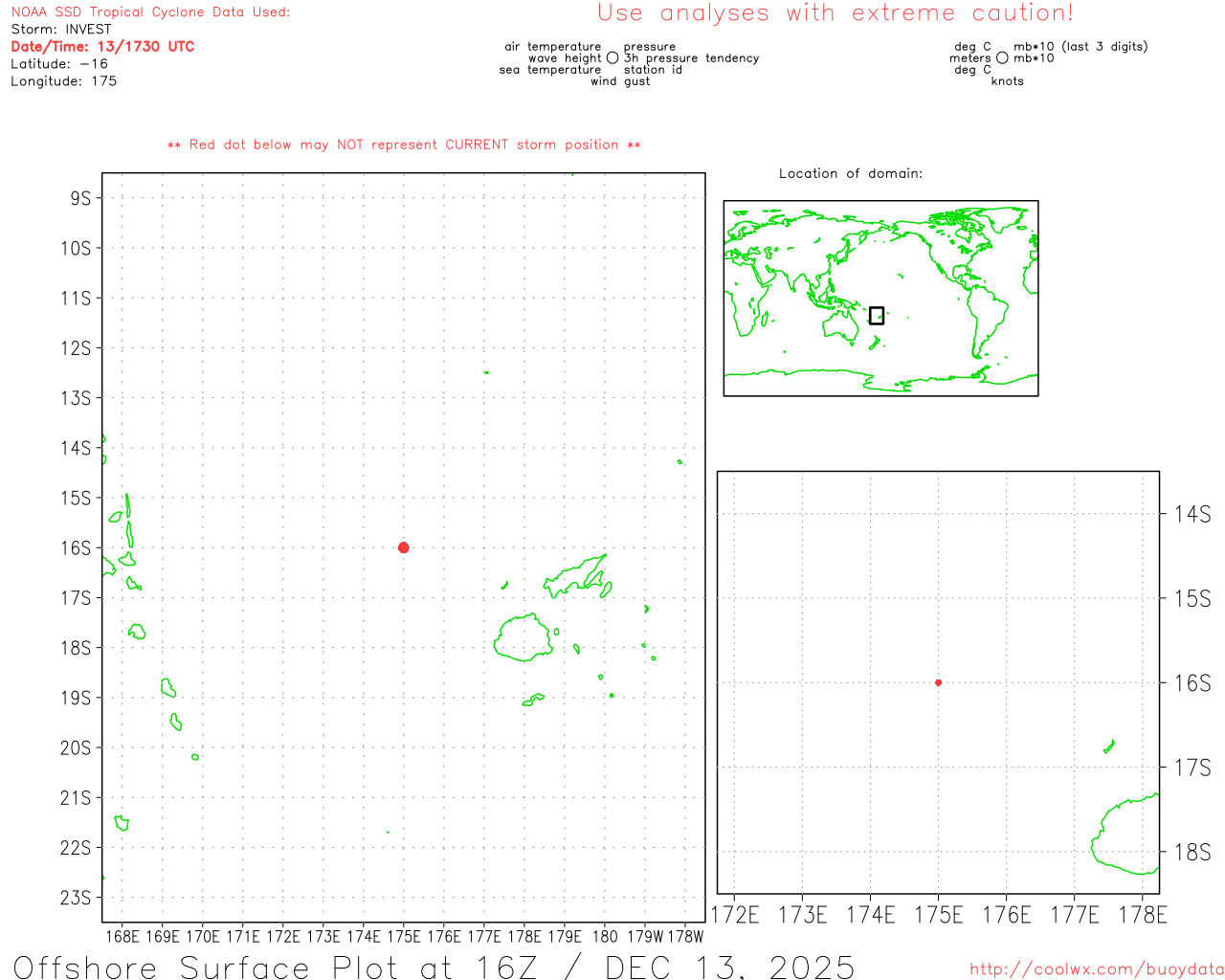
Task: Click the 'Longitude: 175' text
Action: (63, 81)
